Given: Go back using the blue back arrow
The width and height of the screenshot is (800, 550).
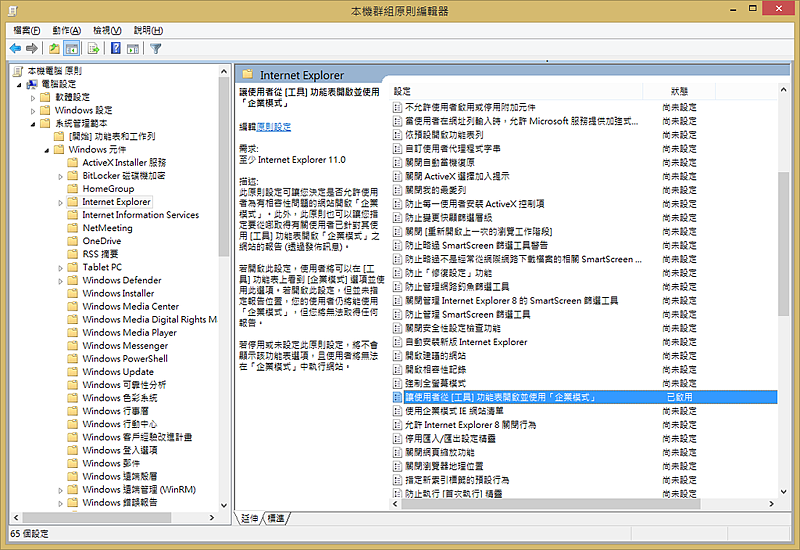Looking at the screenshot, I should coord(15,48).
